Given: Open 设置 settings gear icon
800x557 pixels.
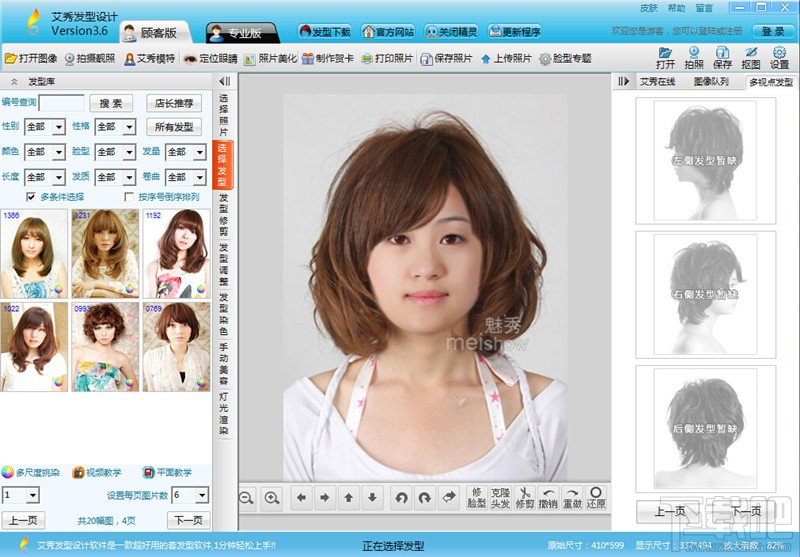Looking at the screenshot, I should click(x=779, y=58).
